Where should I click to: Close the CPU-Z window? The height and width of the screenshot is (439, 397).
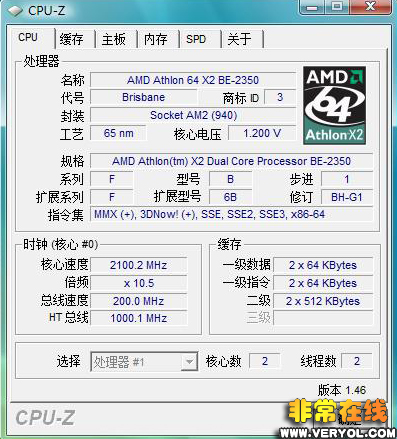[370, 7]
